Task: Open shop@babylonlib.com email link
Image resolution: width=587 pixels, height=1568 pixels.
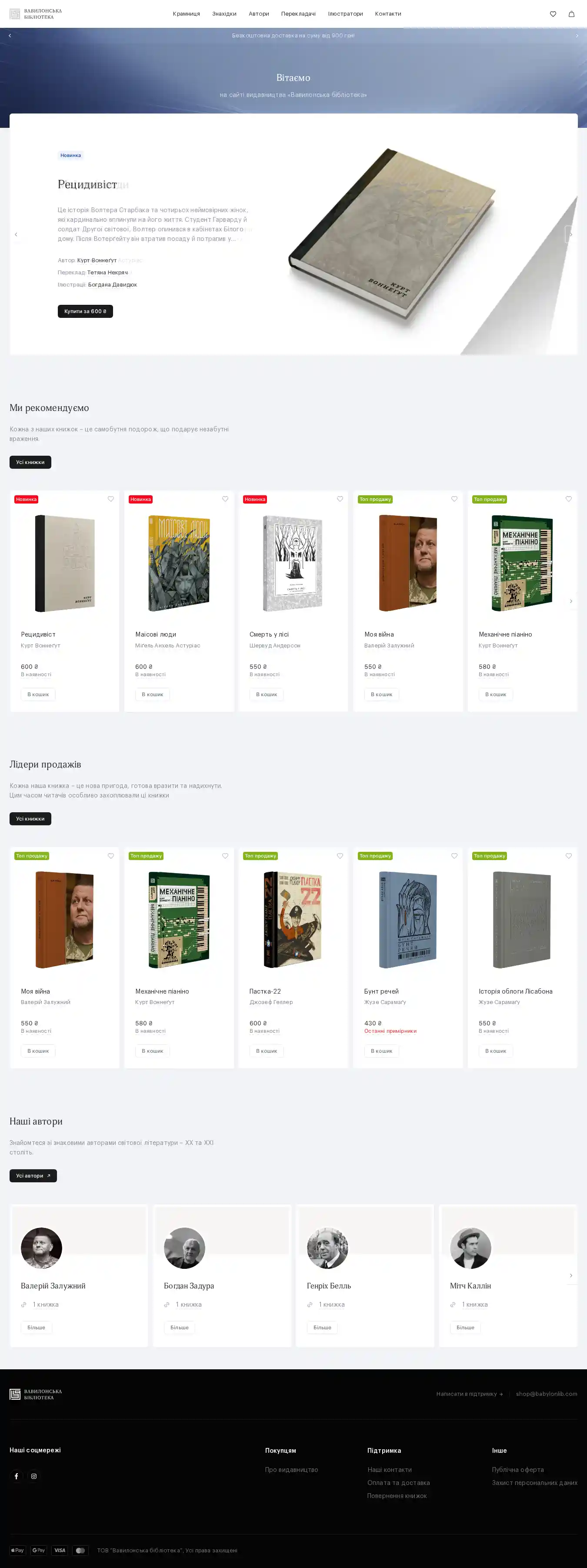Action: 546,1394
